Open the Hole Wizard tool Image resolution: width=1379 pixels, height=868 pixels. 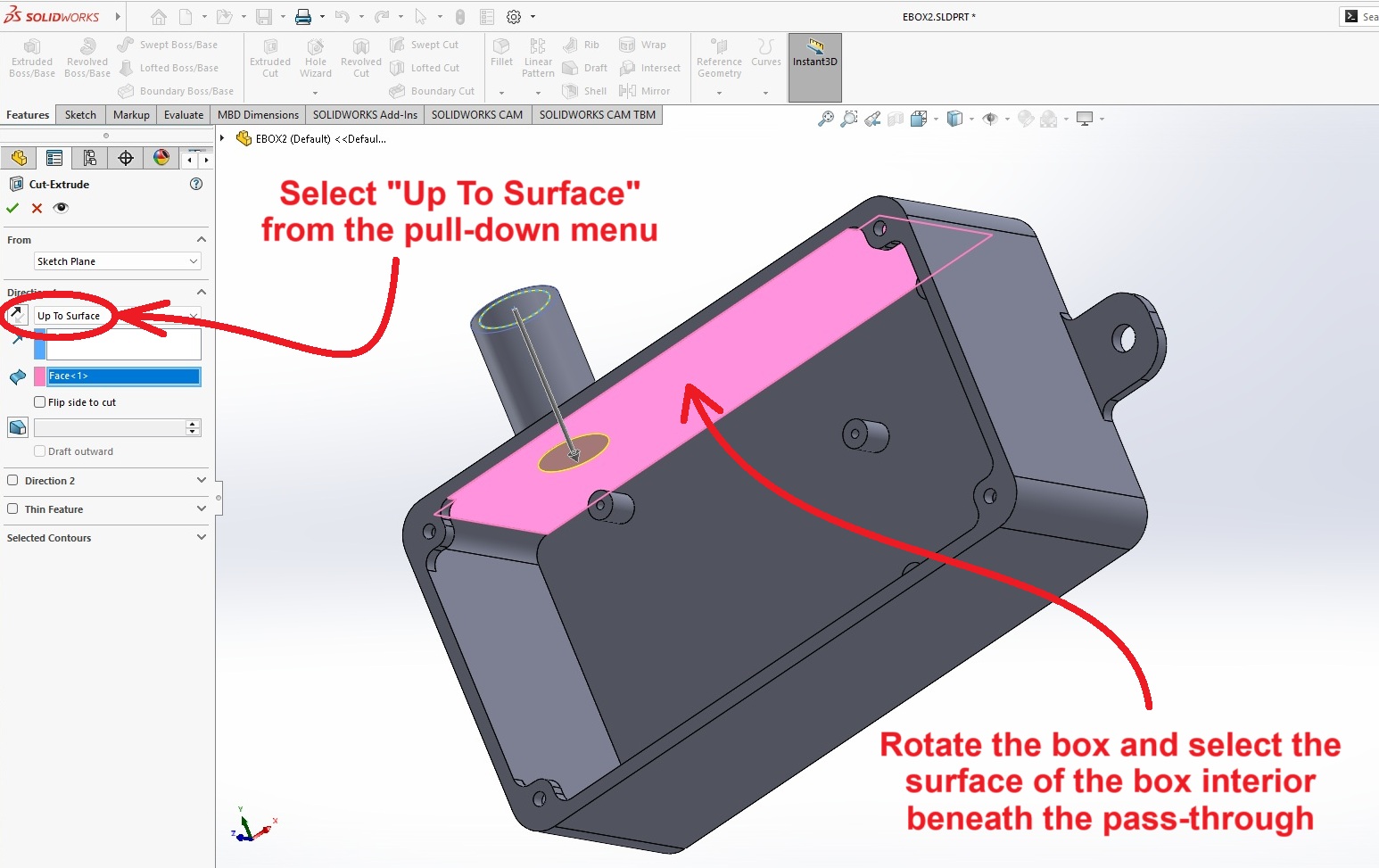[x=316, y=47]
